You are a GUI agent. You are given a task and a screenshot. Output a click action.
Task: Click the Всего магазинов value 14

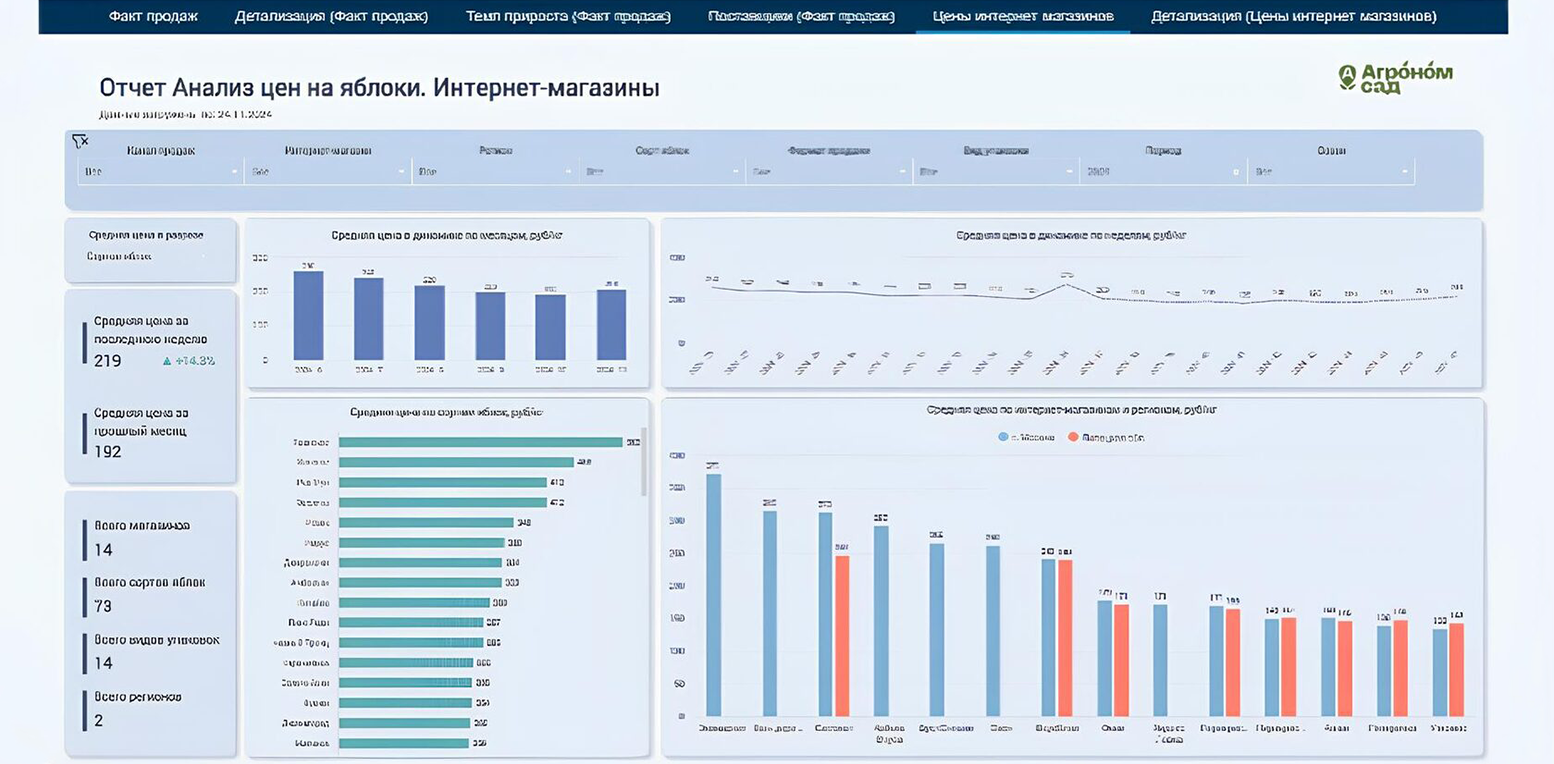pyautogui.click(x=104, y=550)
